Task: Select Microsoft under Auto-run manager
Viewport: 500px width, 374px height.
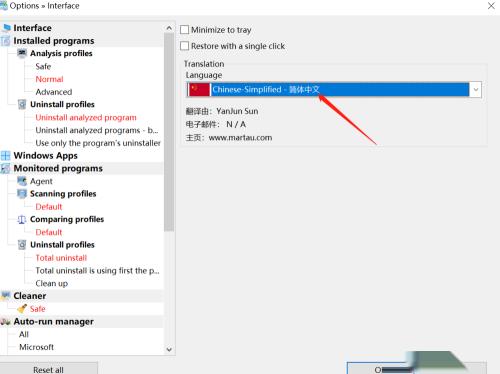Action: tap(36, 347)
